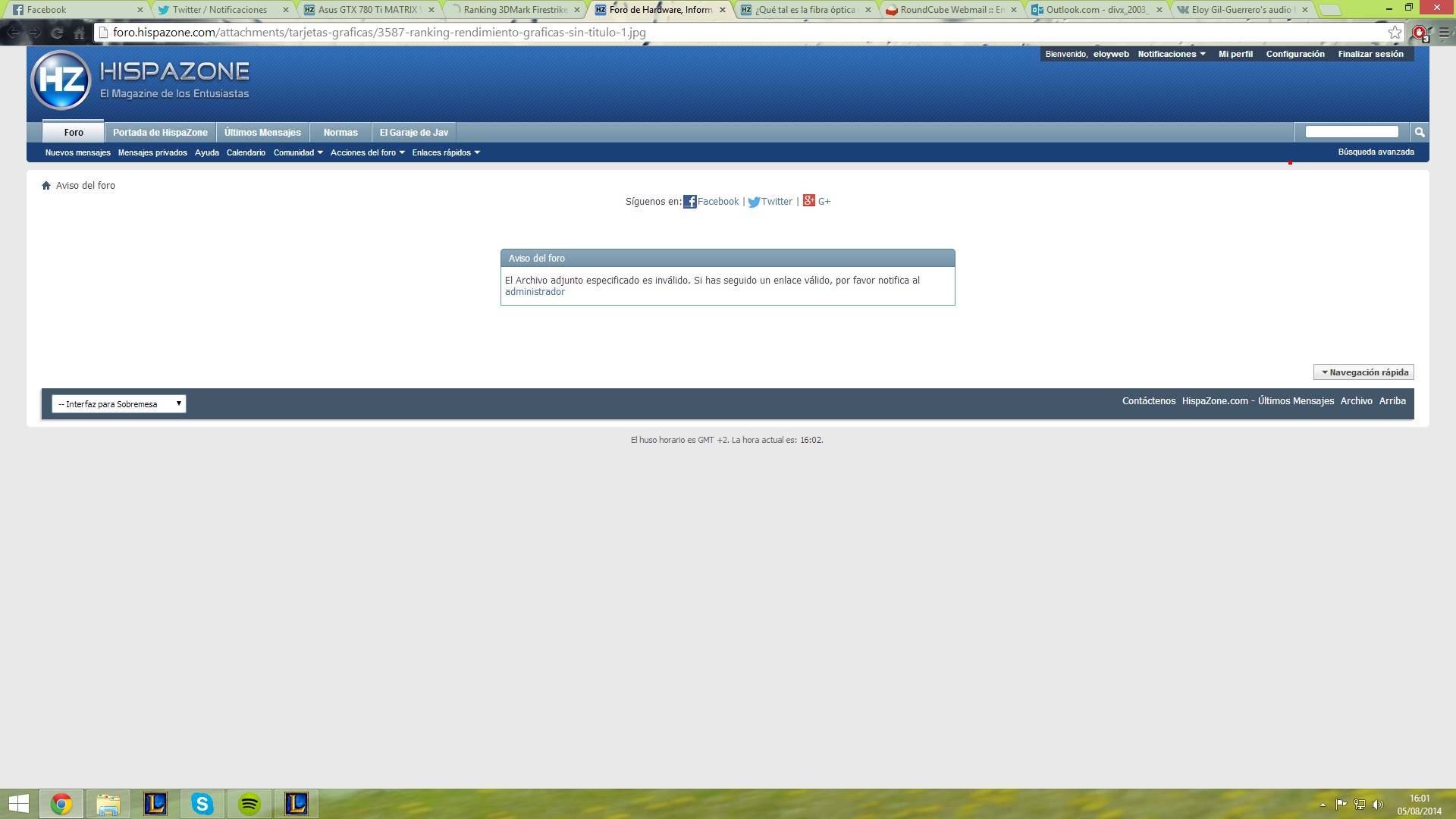Open the Interfaz para Sobremesa selector
The image size is (1456, 819).
click(119, 404)
